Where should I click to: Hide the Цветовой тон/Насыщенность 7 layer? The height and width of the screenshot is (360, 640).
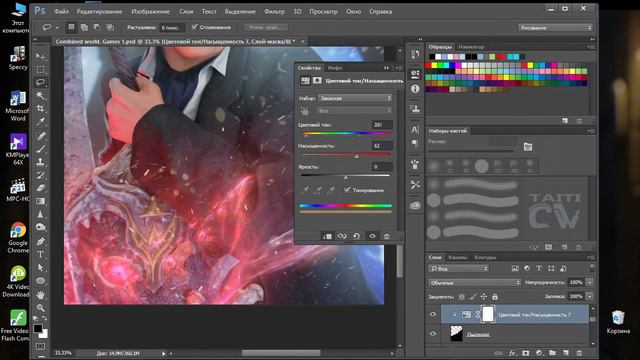coord(433,314)
